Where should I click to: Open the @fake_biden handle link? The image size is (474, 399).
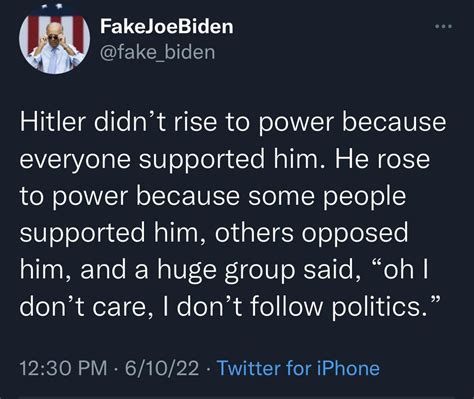(158, 53)
